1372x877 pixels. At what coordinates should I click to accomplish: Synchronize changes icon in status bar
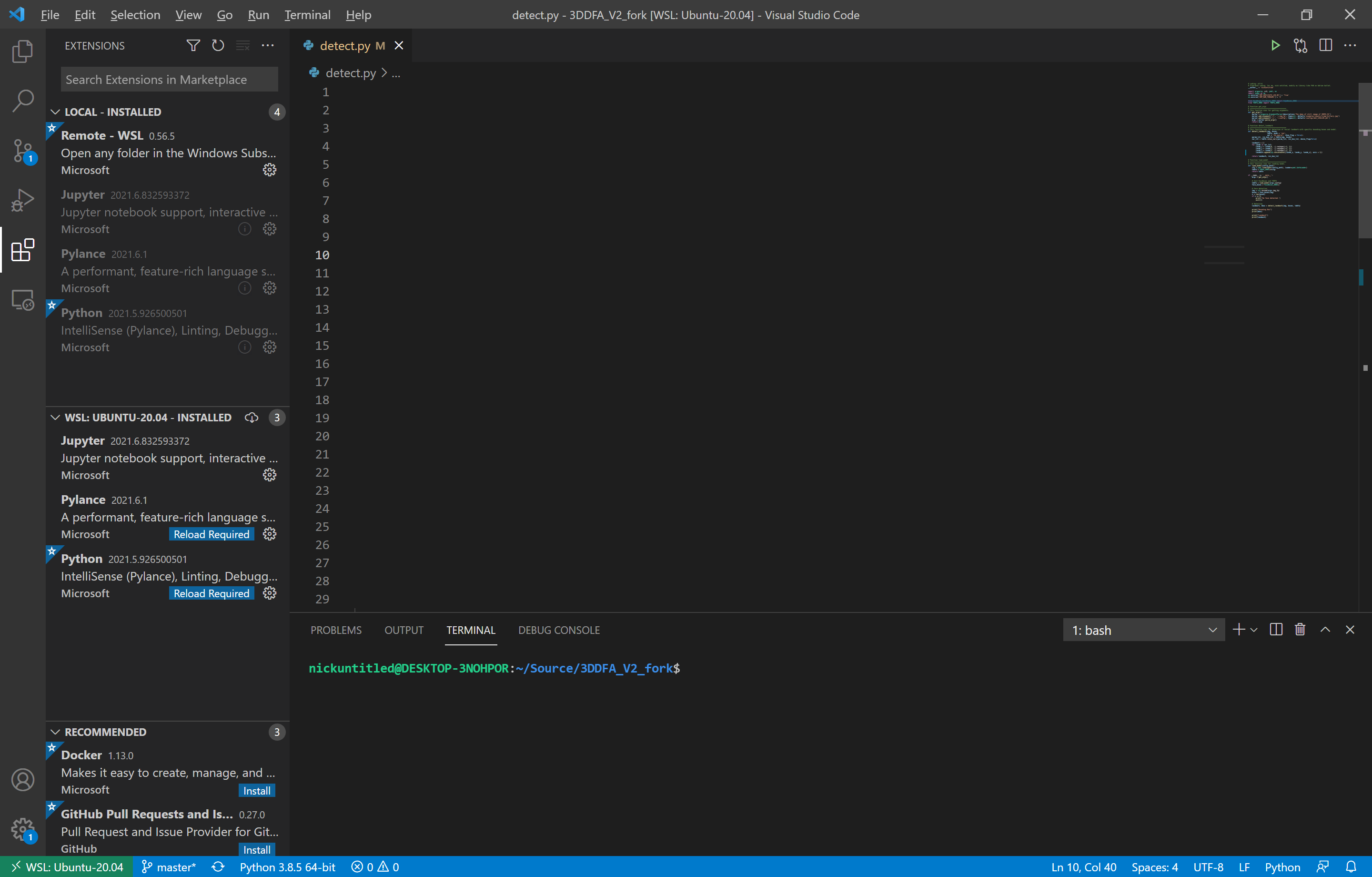click(218, 867)
